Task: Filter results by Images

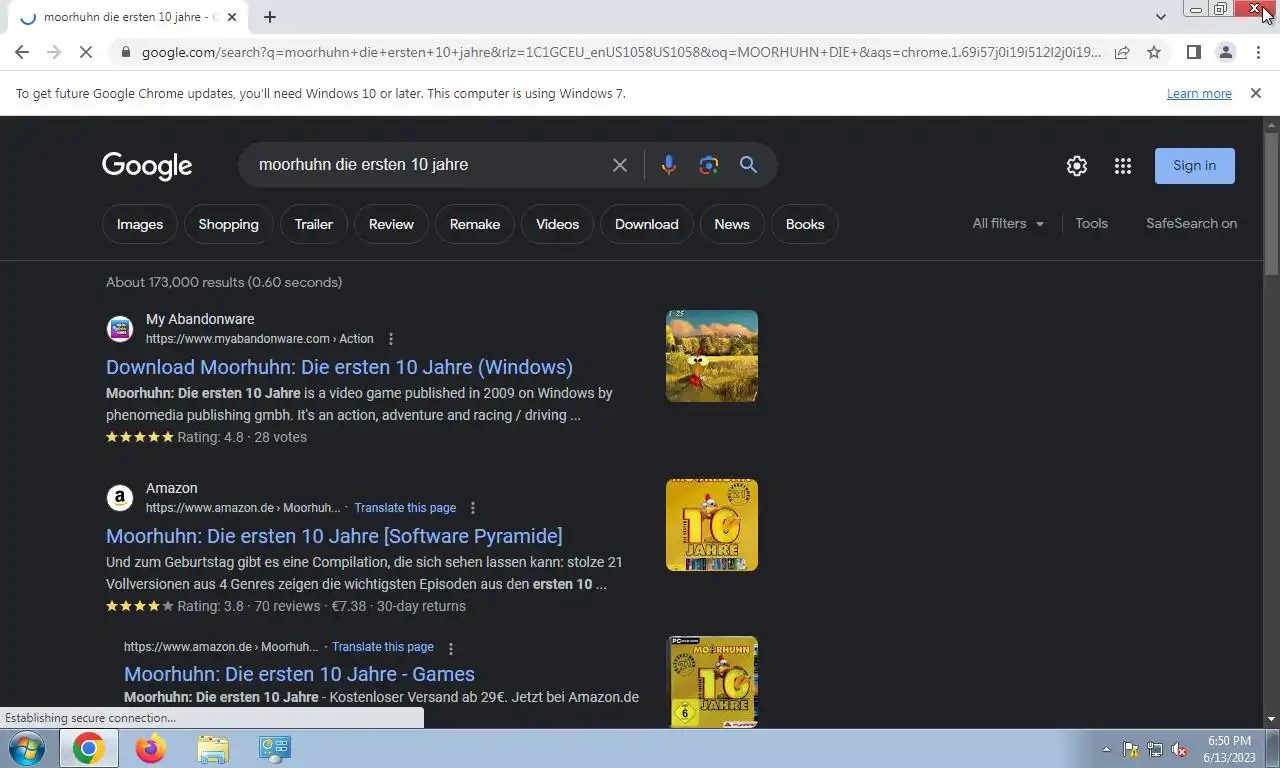Action: (140, 224)
